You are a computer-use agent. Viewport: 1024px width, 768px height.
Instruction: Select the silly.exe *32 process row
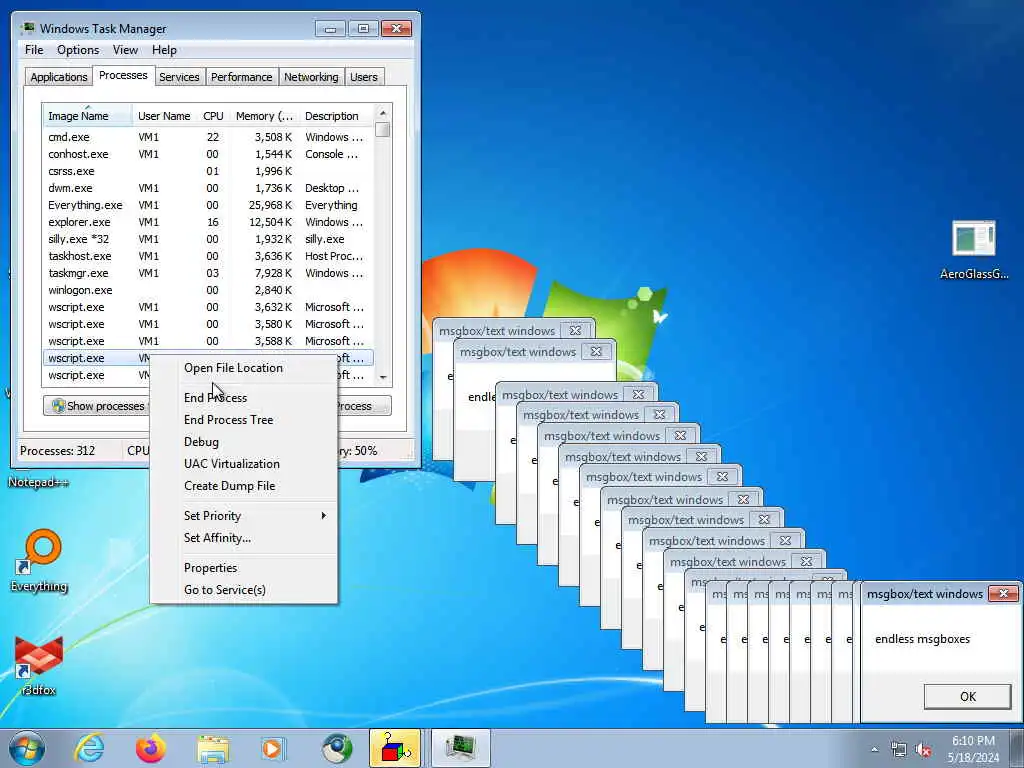coord(208,239)
